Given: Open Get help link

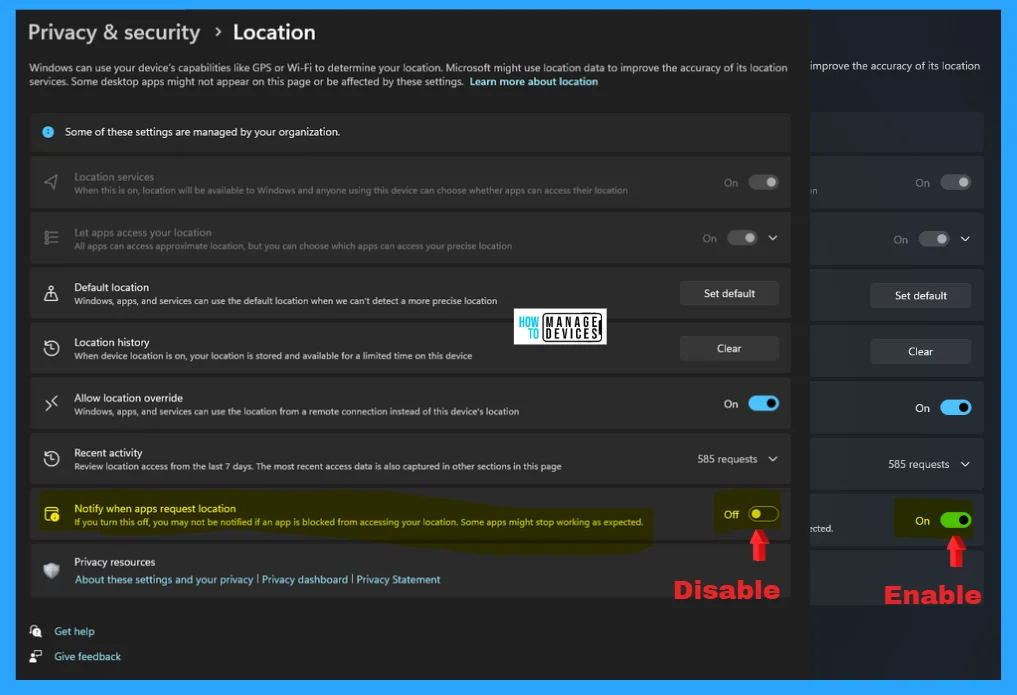Looking at the screenshot, I should point(75,631).
